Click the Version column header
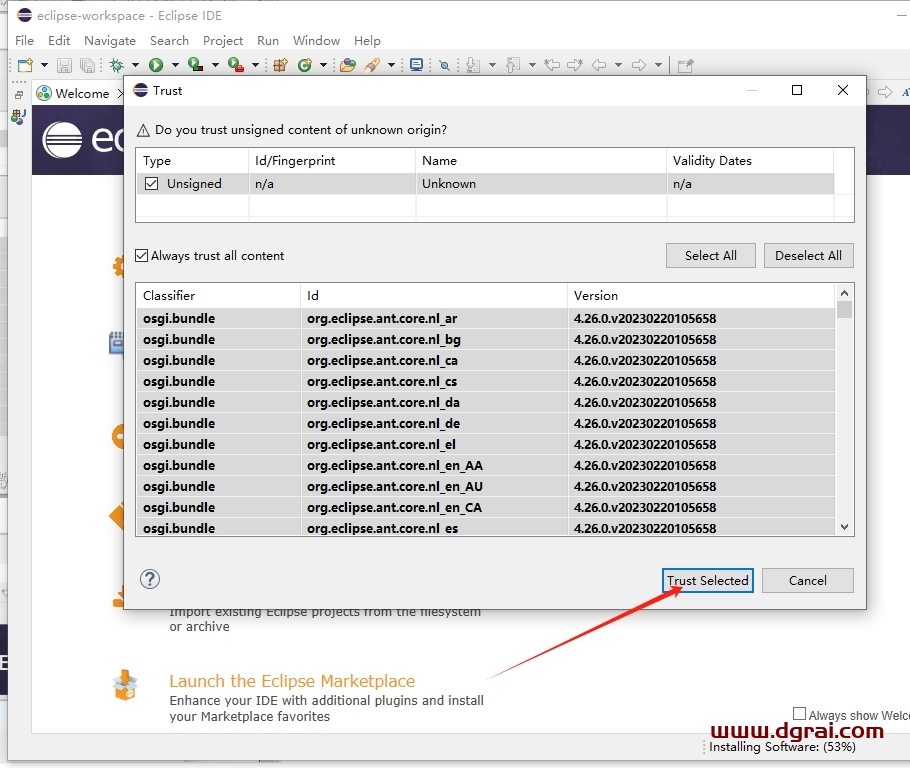Viewport: 910px width, 768px height. tap(701, 295)
